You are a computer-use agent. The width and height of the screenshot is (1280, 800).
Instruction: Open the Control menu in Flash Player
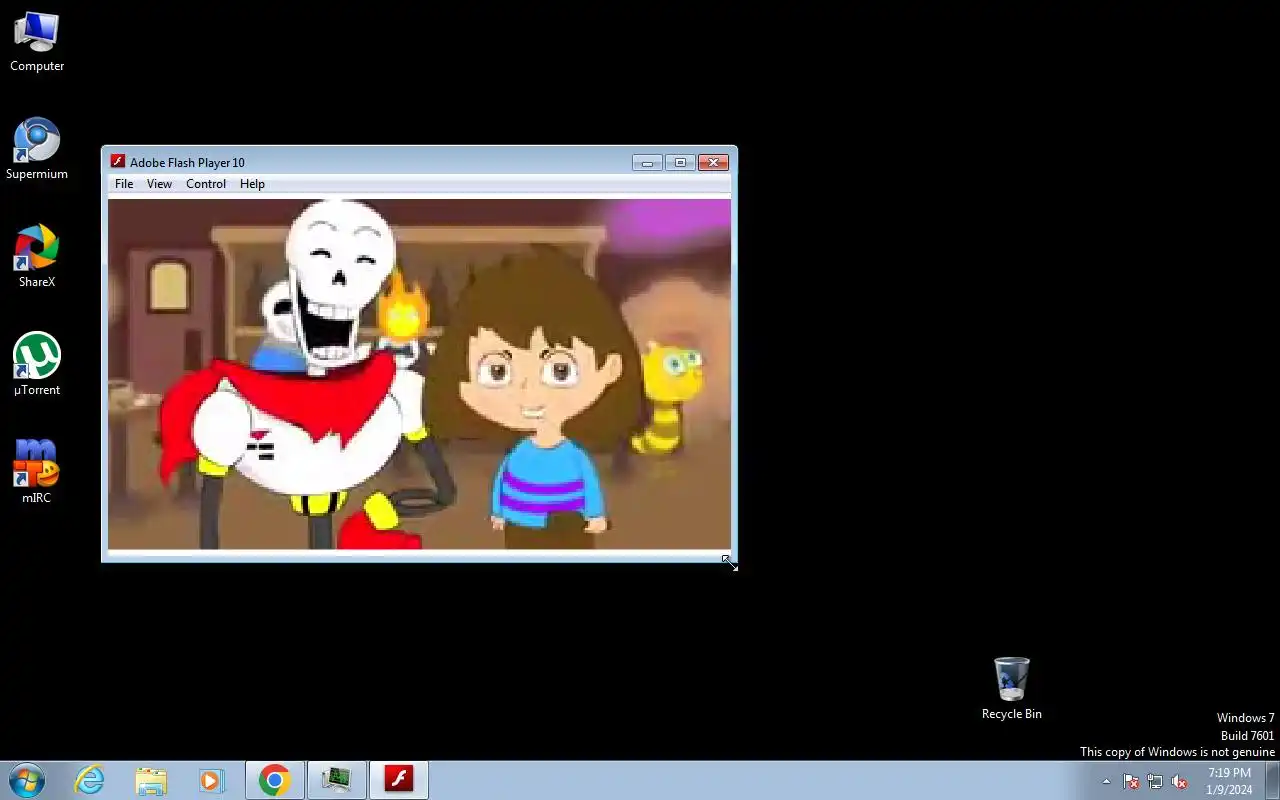(206, 184)
